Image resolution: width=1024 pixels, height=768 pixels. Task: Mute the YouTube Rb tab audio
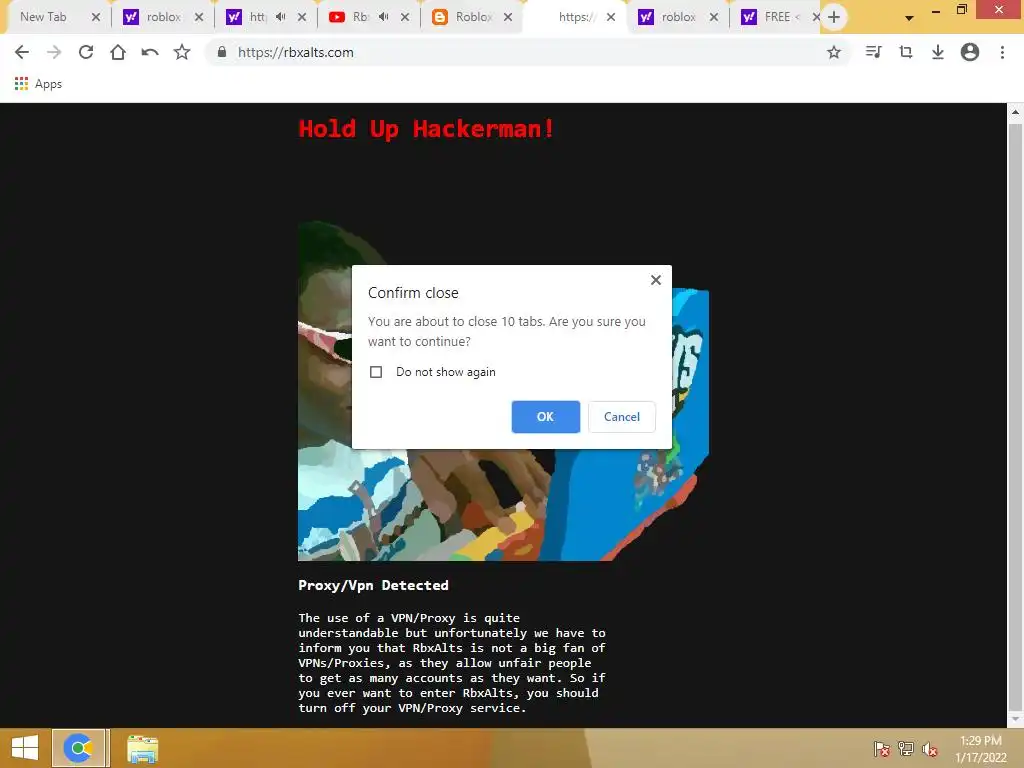(x=384, y=17)
